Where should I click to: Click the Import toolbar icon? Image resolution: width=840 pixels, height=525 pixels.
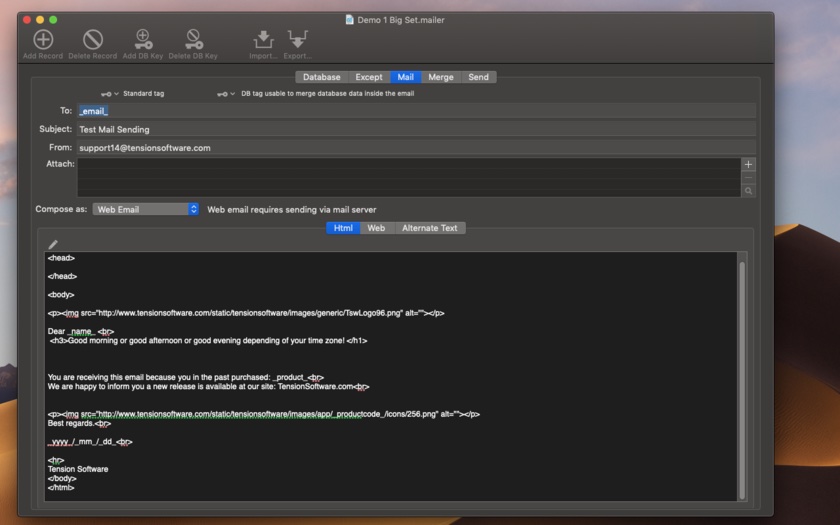pyautogui.click(x=263, y=40)
